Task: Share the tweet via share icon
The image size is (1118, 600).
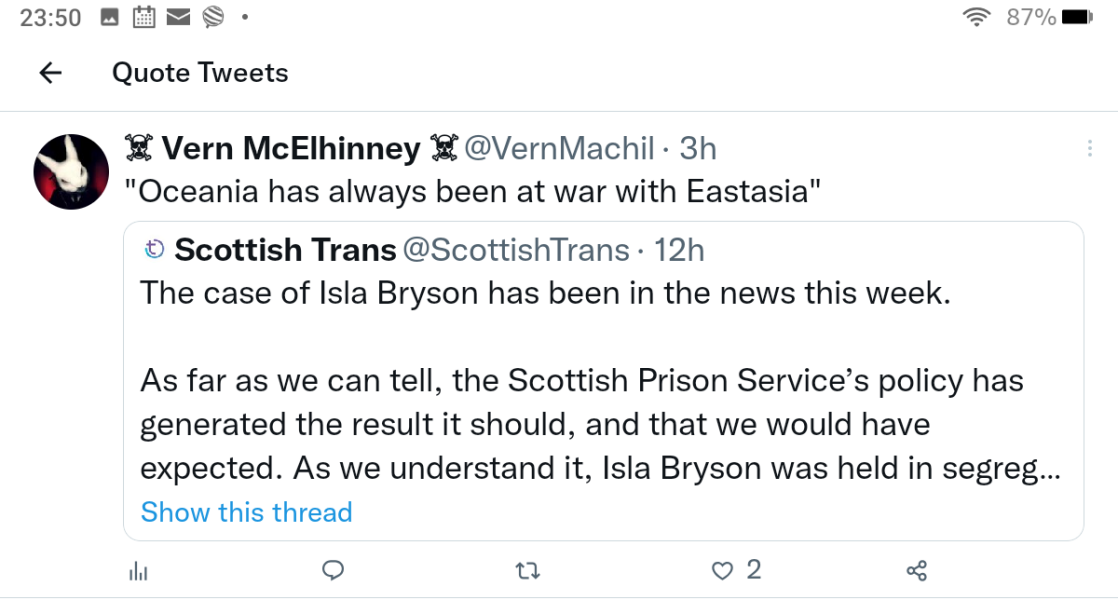Action: 916,571
